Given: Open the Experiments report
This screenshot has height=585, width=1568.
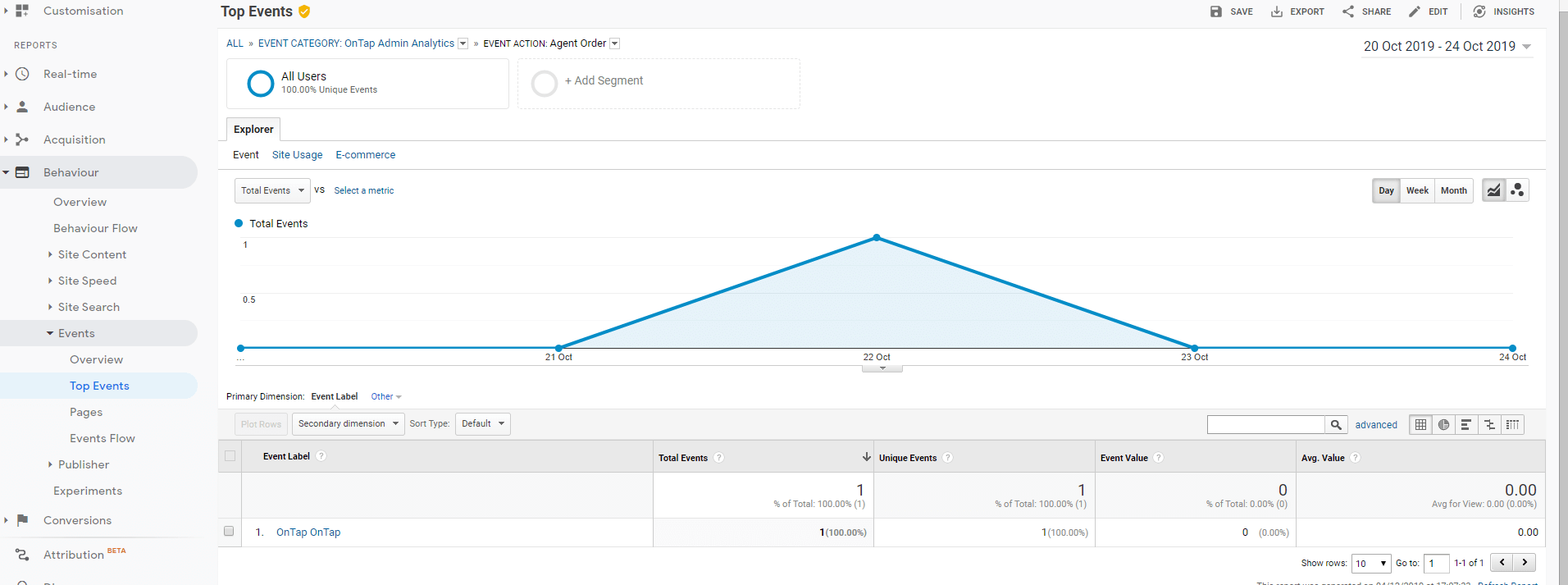Looking at the screenshot, I should (88, 491).
